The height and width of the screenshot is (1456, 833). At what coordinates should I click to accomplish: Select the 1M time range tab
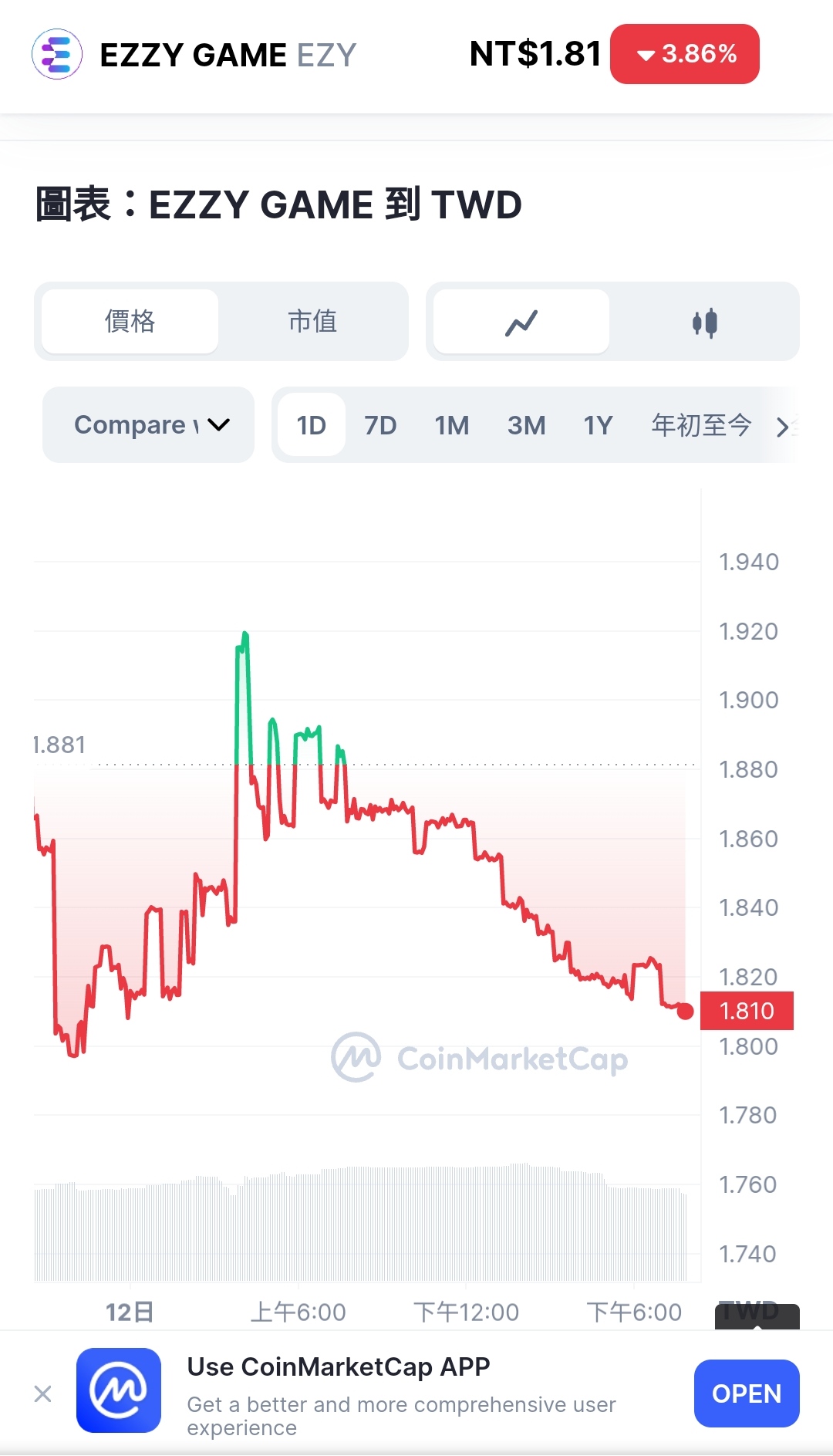click(x=452, y=425)
